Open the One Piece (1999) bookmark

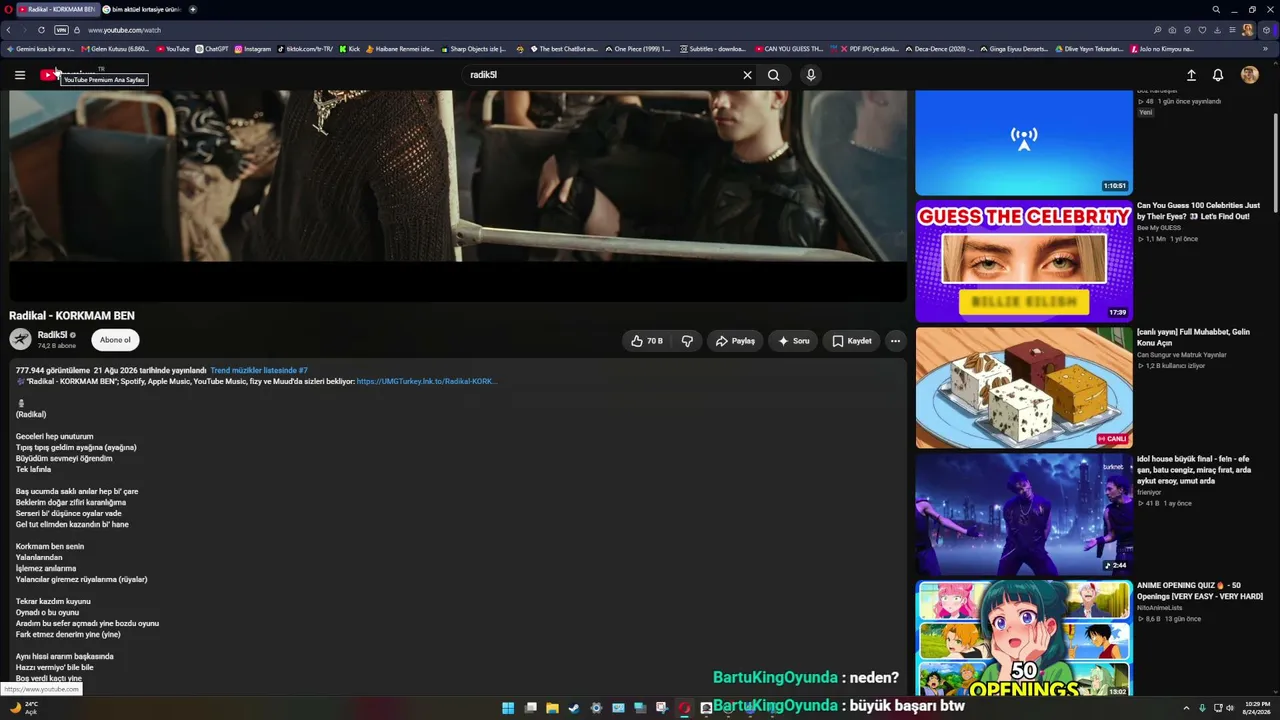(638, 49)
